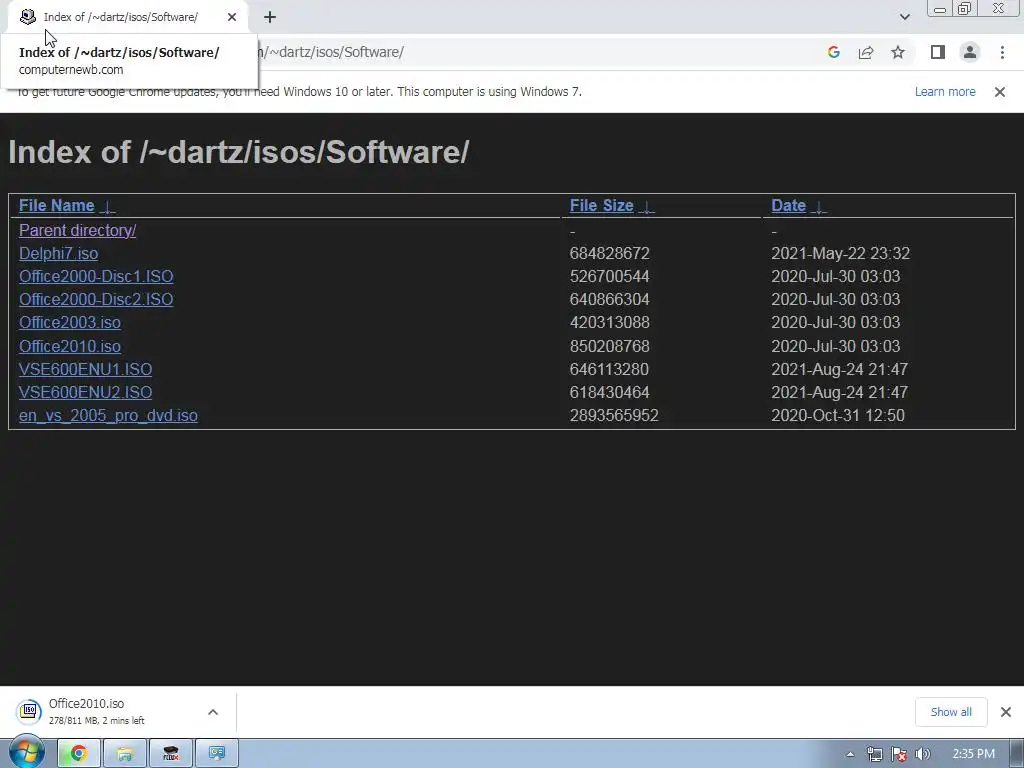Open volume speaker tray icon
Viewport: 1024px width, 768px height.
click(922, 754)
